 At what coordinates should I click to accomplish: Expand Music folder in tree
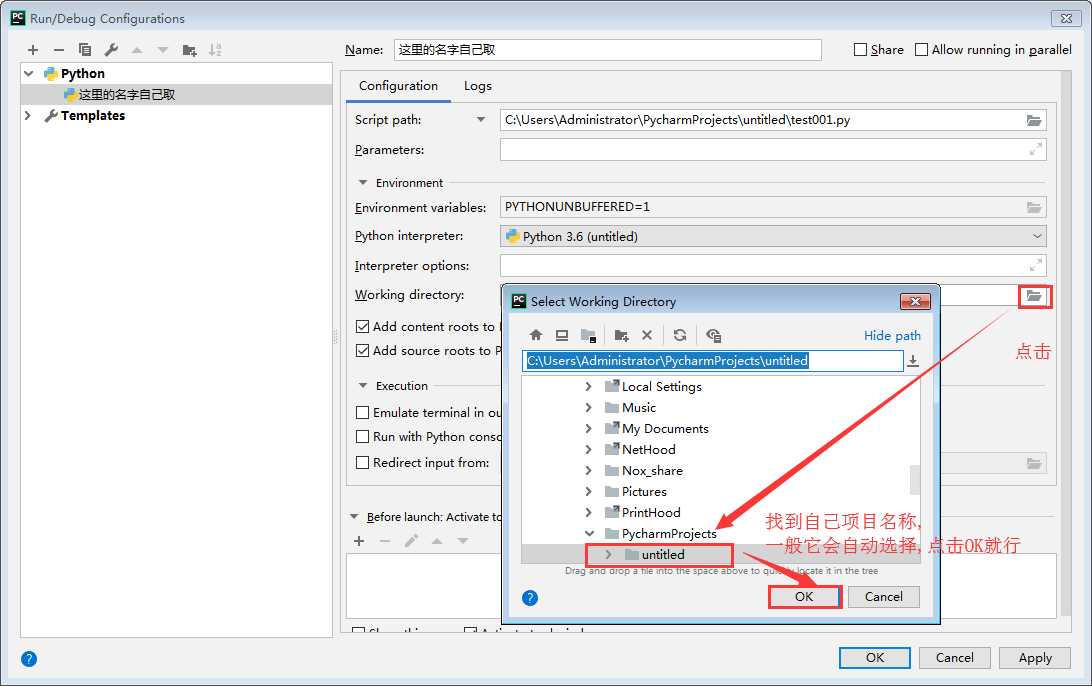(x=588, y=407)
